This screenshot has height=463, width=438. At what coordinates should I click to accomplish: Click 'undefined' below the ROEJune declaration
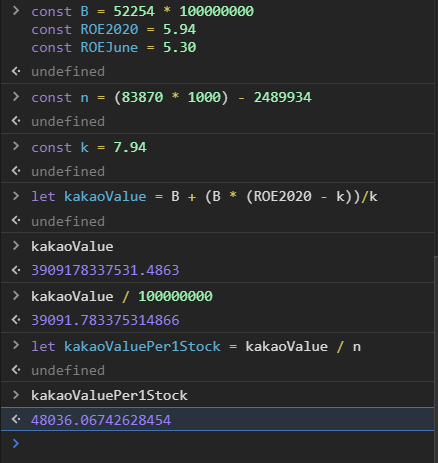68,71
